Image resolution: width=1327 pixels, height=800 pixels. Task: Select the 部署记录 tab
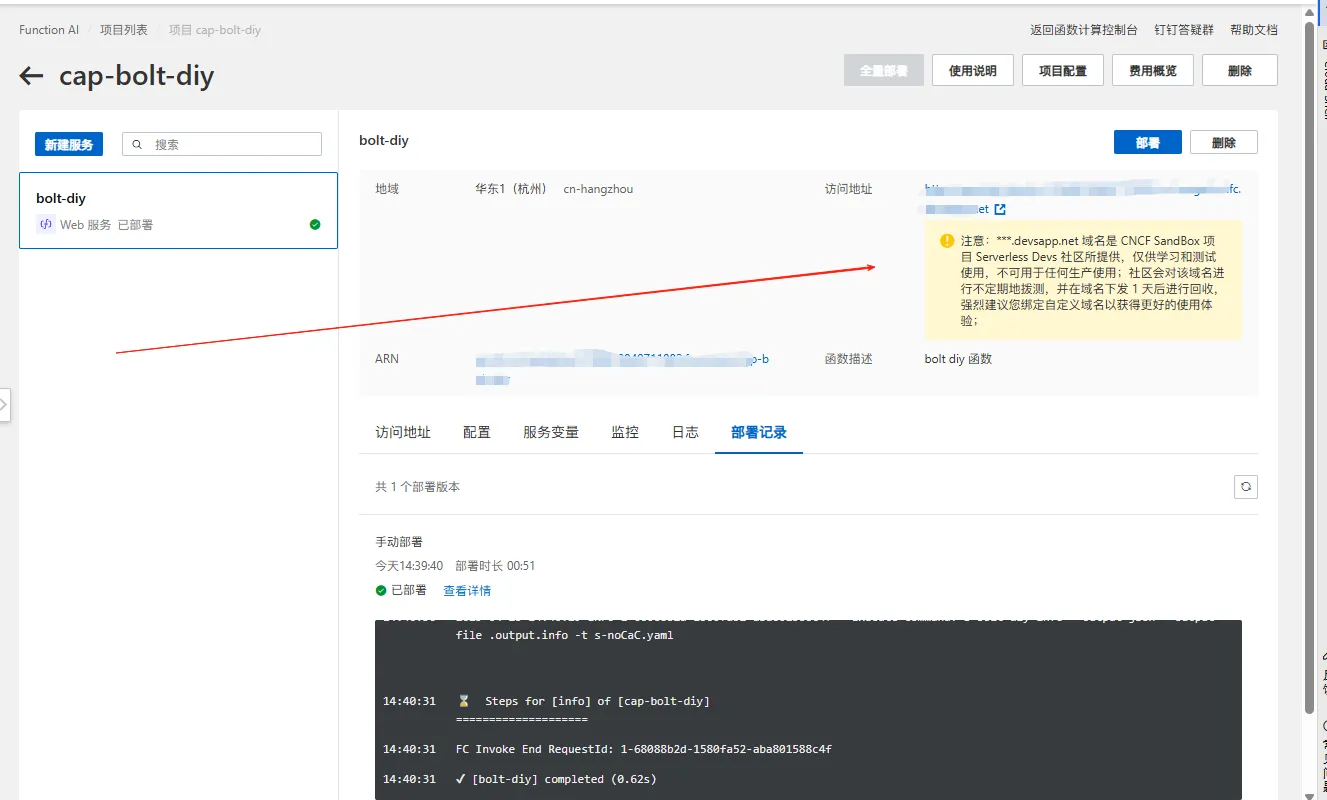point(759,432)
